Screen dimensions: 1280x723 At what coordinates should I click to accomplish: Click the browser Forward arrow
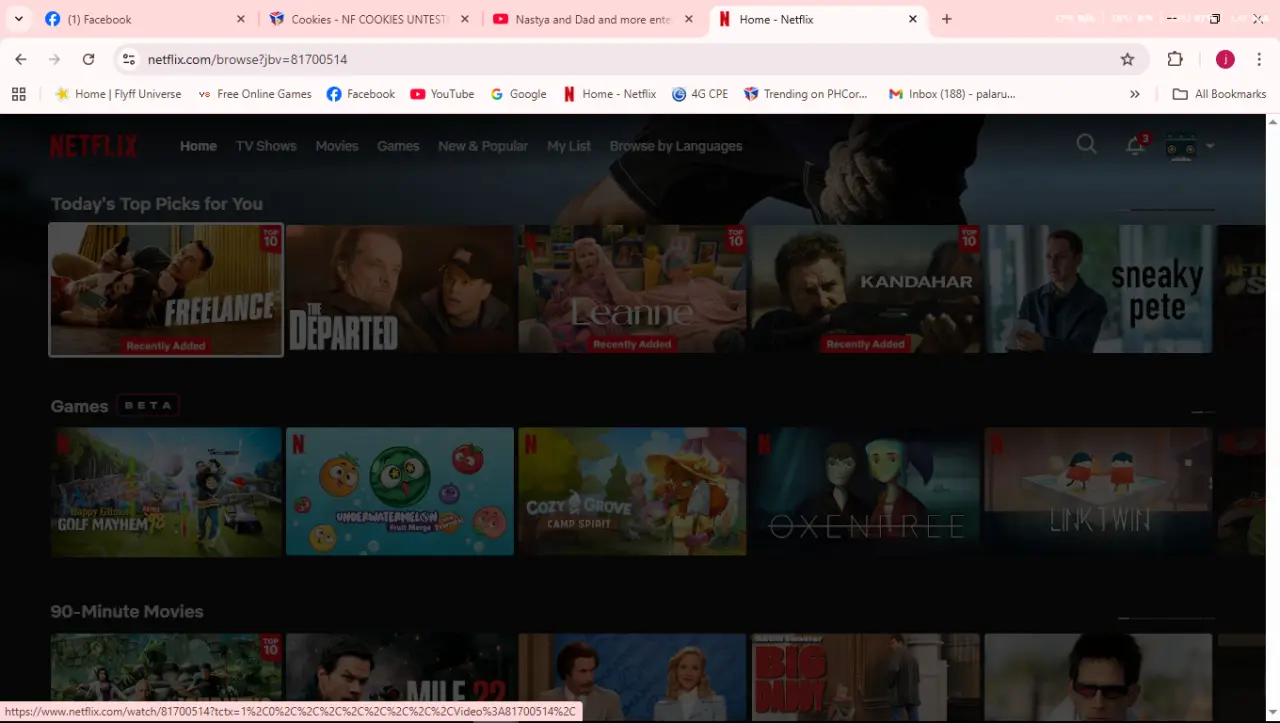click(54, 59)
